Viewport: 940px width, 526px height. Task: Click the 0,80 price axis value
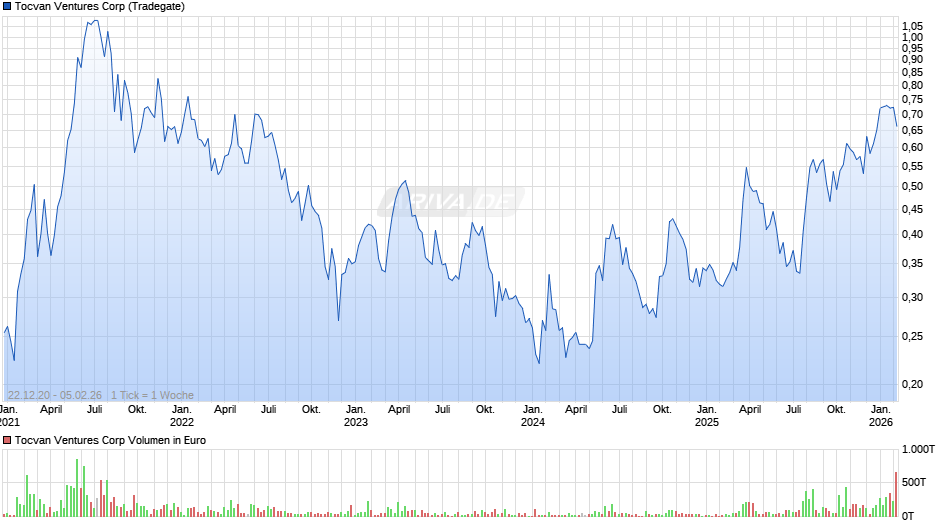tap(912, 86)
